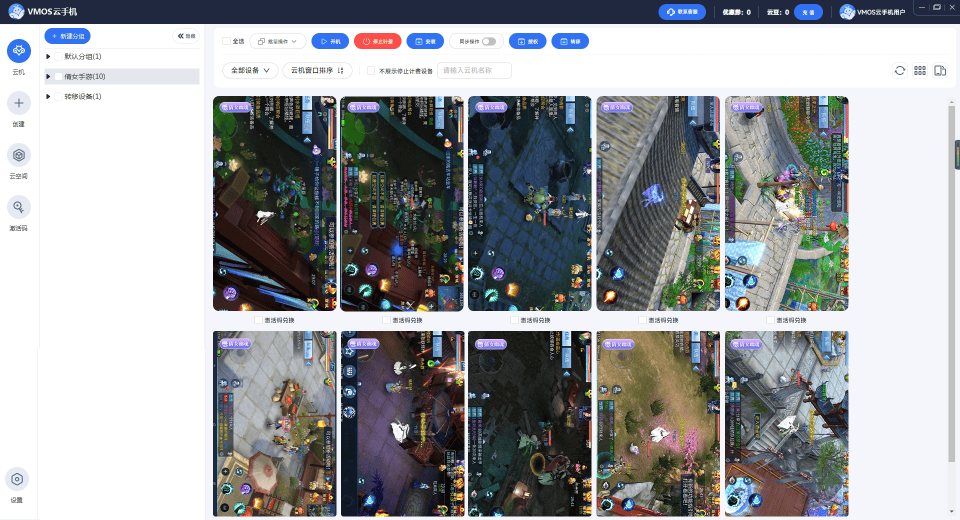This screenshot has height=520, width=960.
Task: Click the vertical scrollbar of device grid
Action: pos(951,282)
